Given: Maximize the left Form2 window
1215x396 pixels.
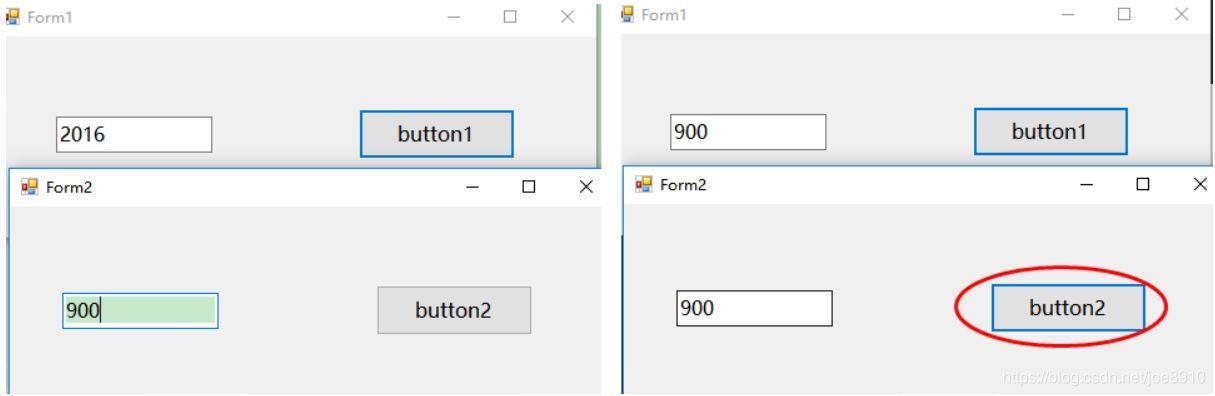Looking at the screenshot, I should pyautogui.click(x=529, y=187).
